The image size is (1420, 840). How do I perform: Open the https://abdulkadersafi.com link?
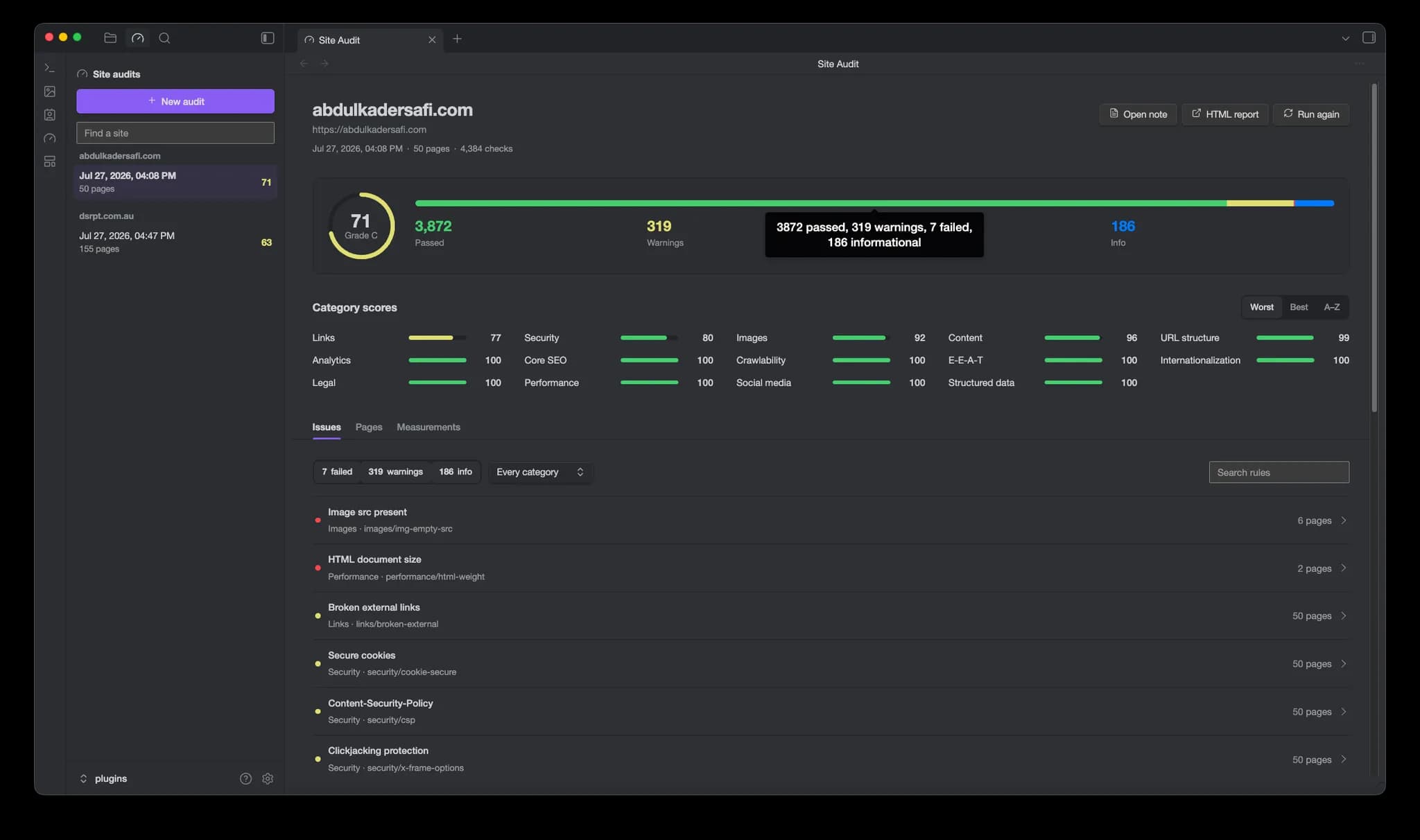[369, 130]
